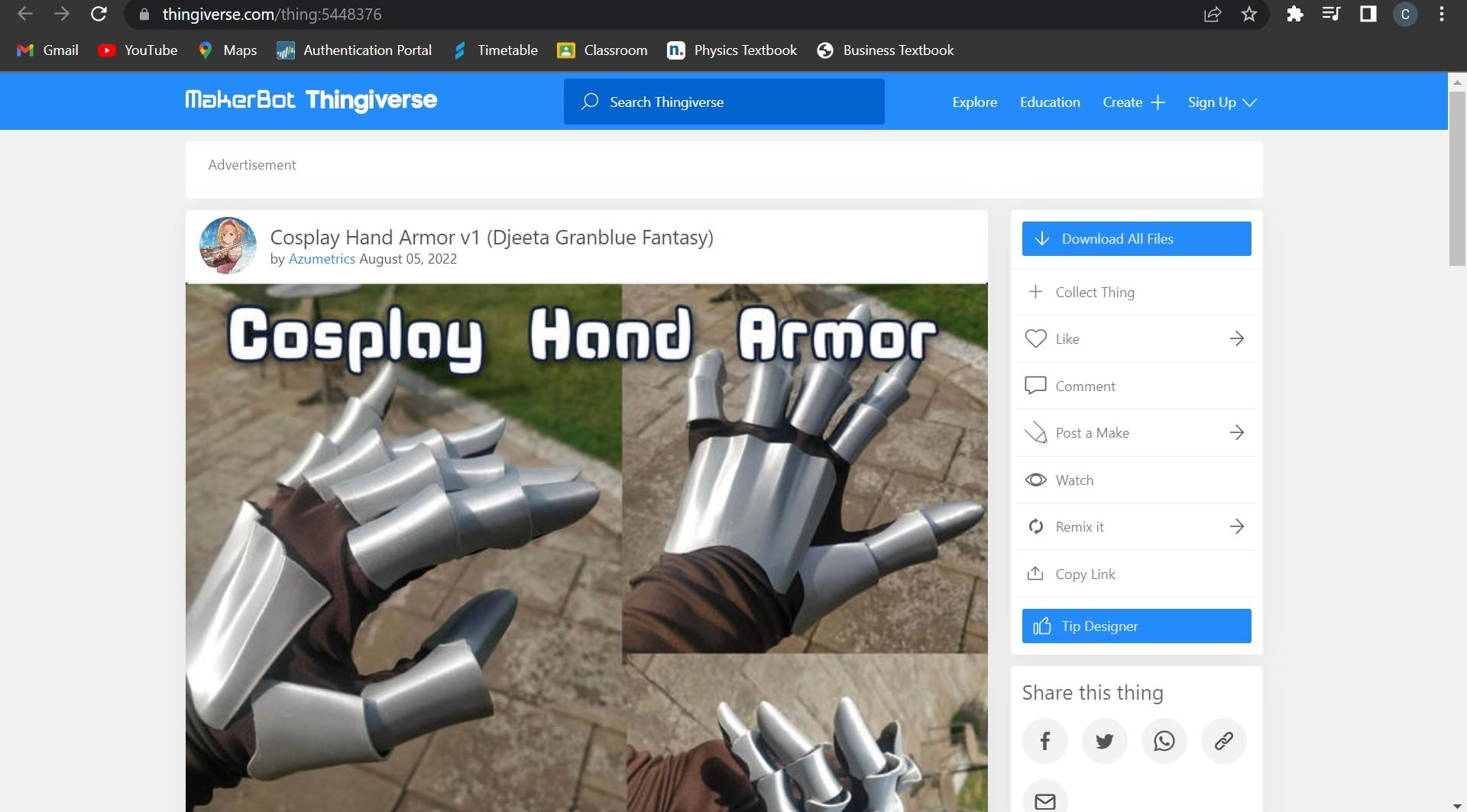Screen dimensions: 1467x812
Task: Share this thing via WhatsApp
Action: pos(1164,740)
